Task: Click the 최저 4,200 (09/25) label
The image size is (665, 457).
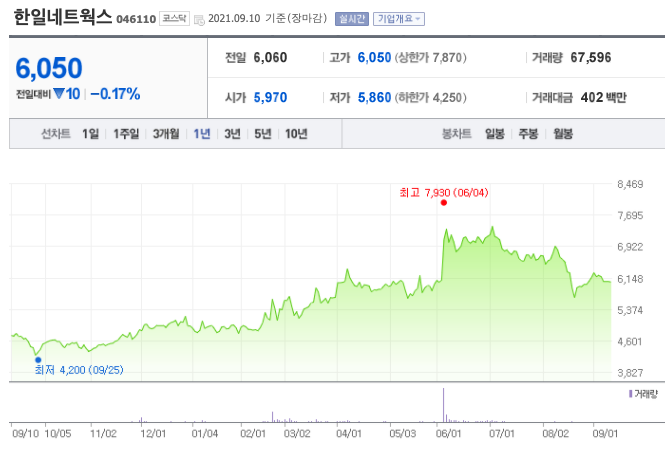Action: (79, 370)
